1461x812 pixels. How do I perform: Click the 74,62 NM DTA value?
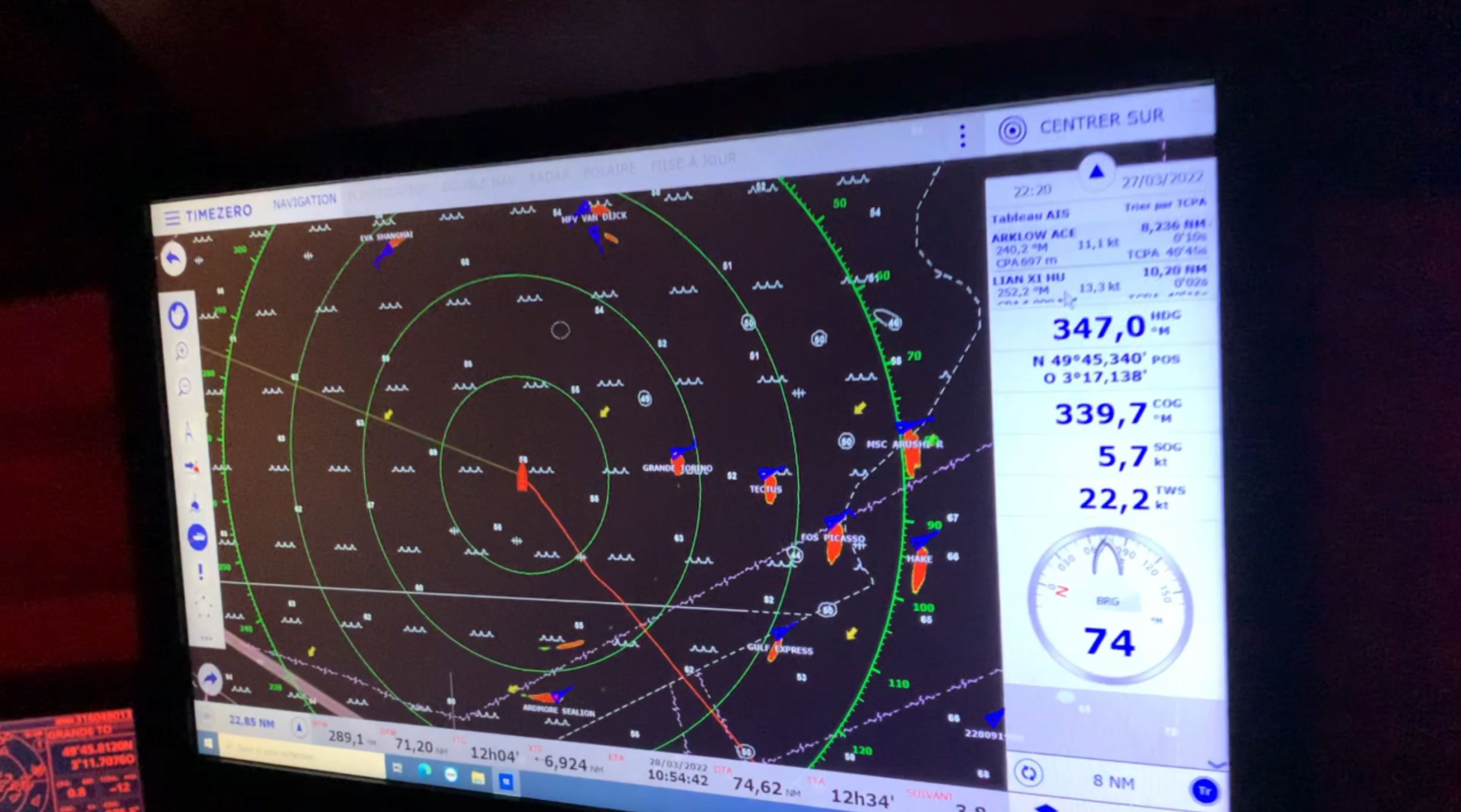click(757, 786)
